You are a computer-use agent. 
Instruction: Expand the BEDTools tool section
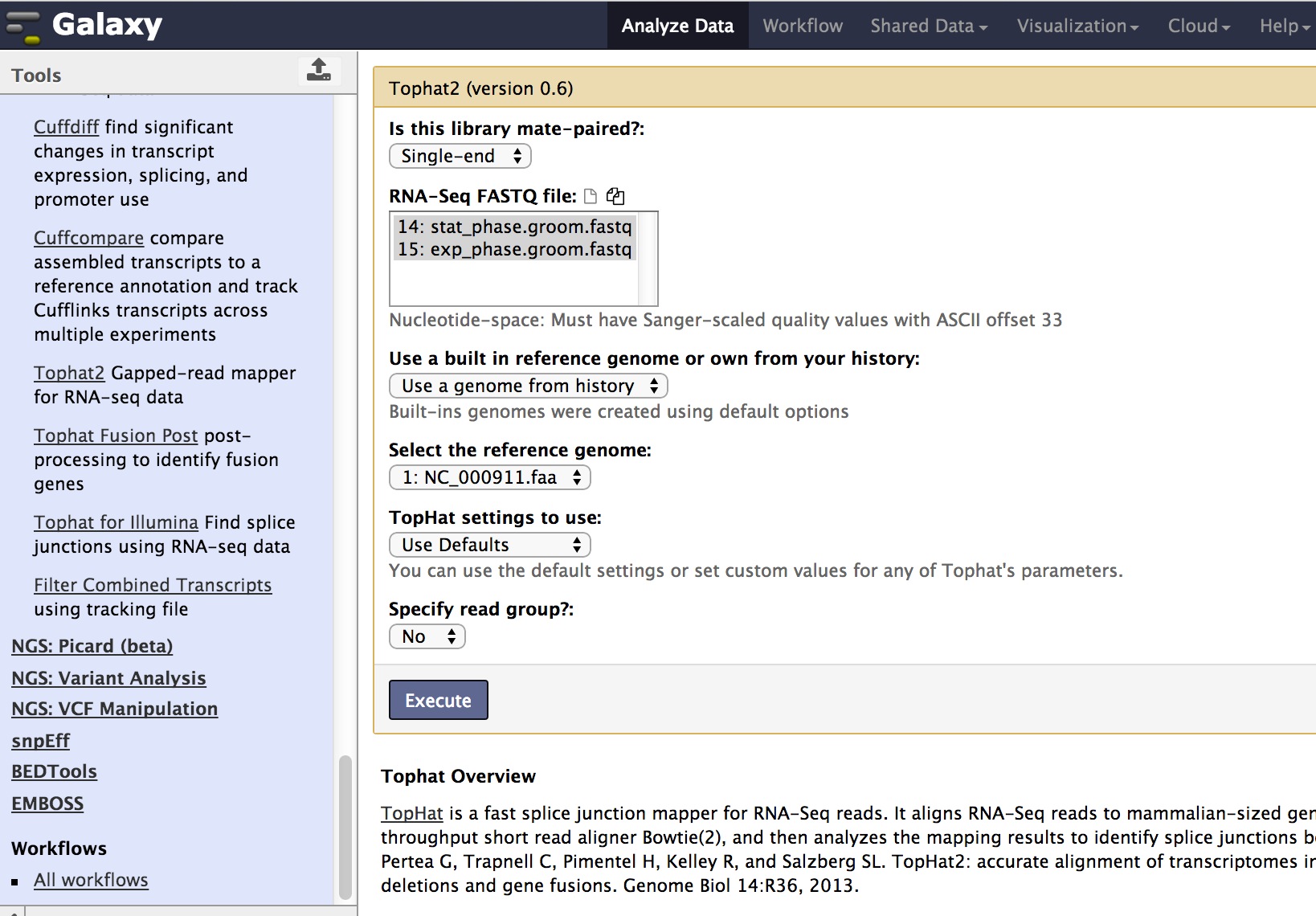pyautogui.click(x=54, y=771)
